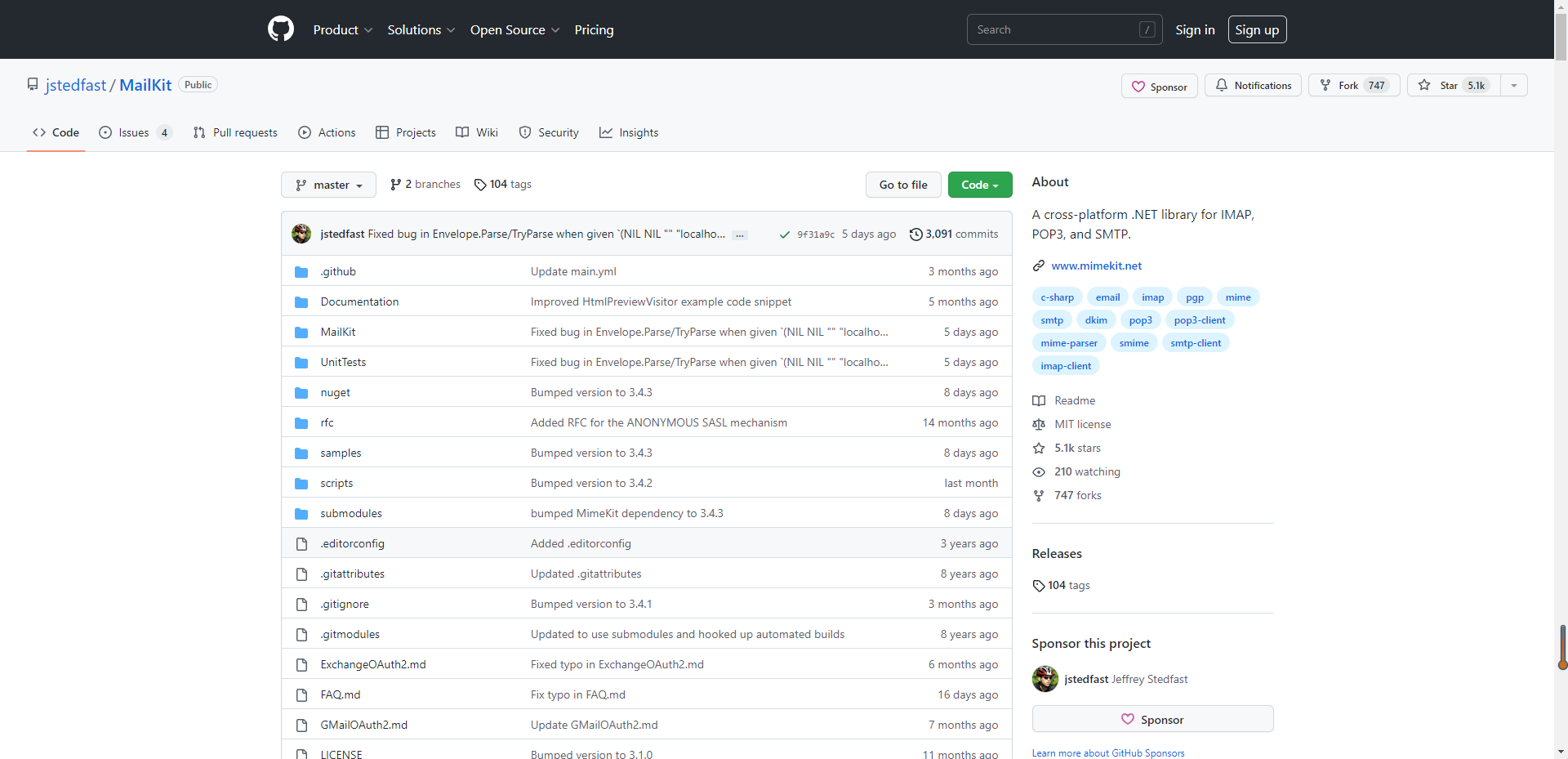Open the Documentation folder icon
Viewport: 1568px width, 759px height.
pos(301,302)
